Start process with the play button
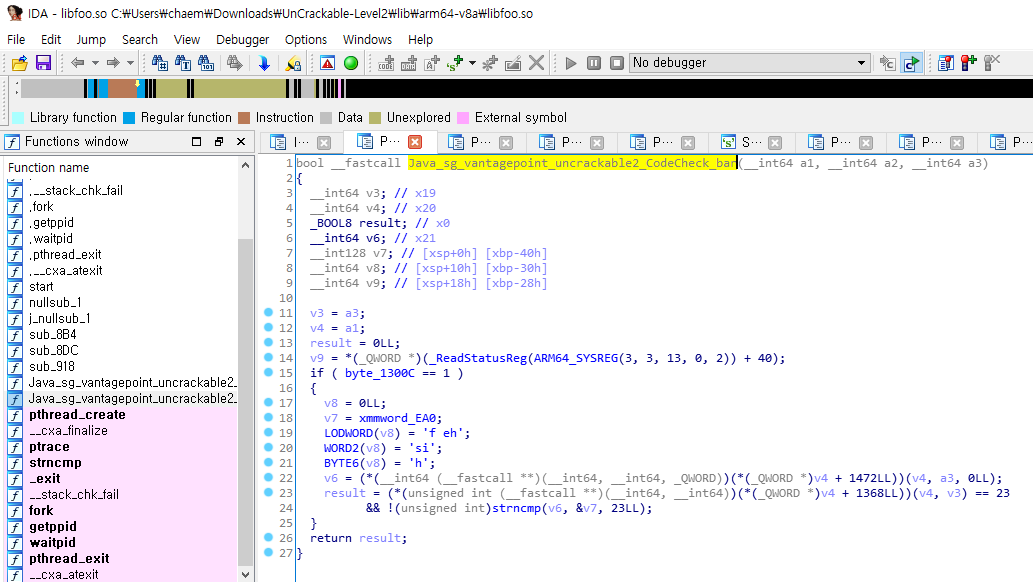The height and width of the screenshot is (582, 1033). (x=571, y=63)
